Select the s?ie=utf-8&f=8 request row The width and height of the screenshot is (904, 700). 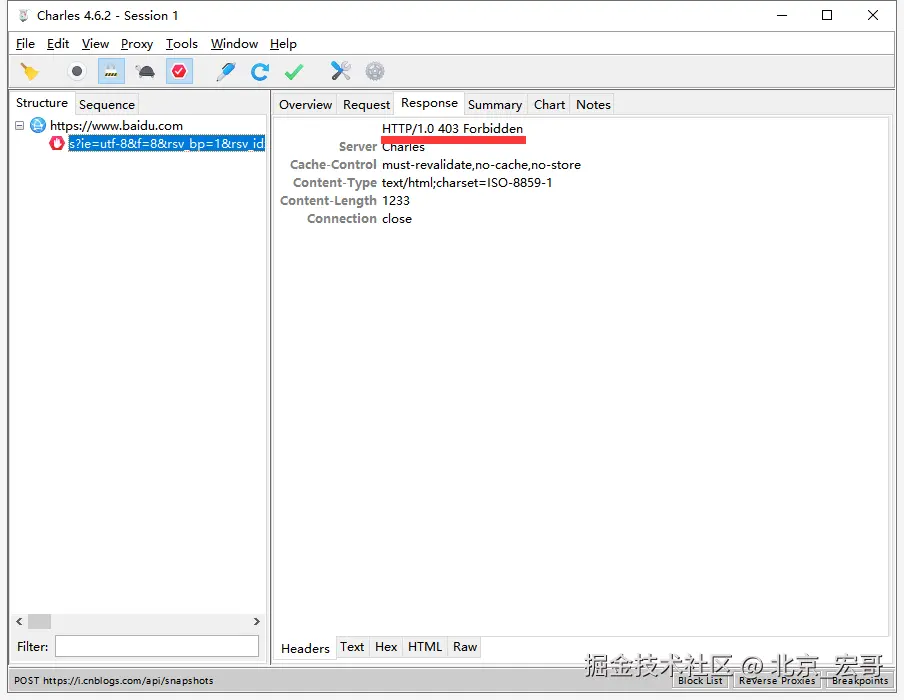coord(167,143)
